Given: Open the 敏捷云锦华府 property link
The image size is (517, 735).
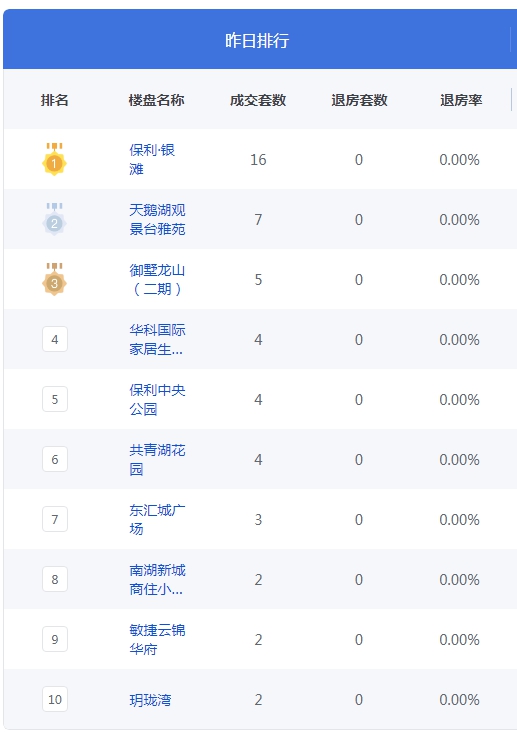Looking at the screenshot, I should coord(157,639).
